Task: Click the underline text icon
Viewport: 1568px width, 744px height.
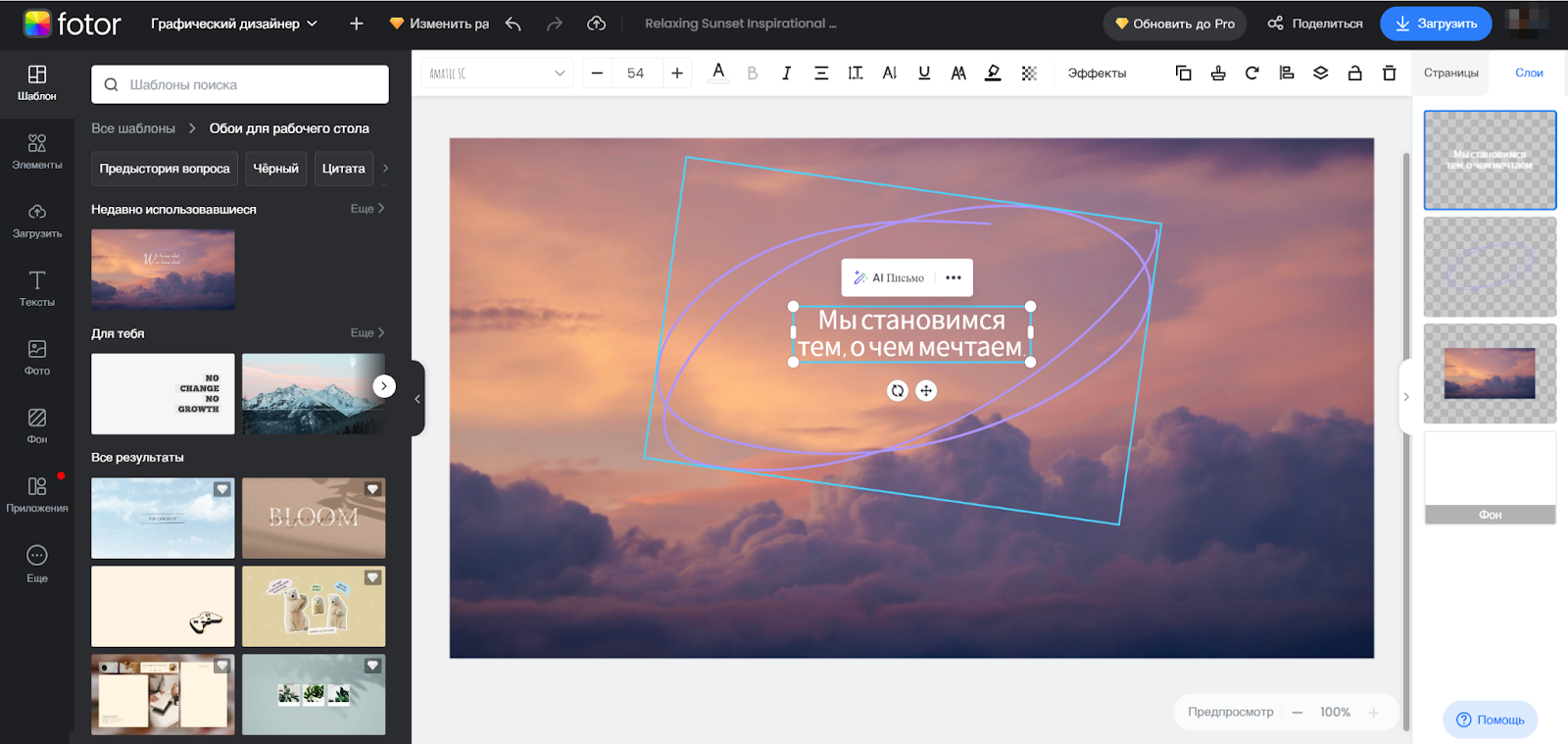Action: [x=924, y=74]
